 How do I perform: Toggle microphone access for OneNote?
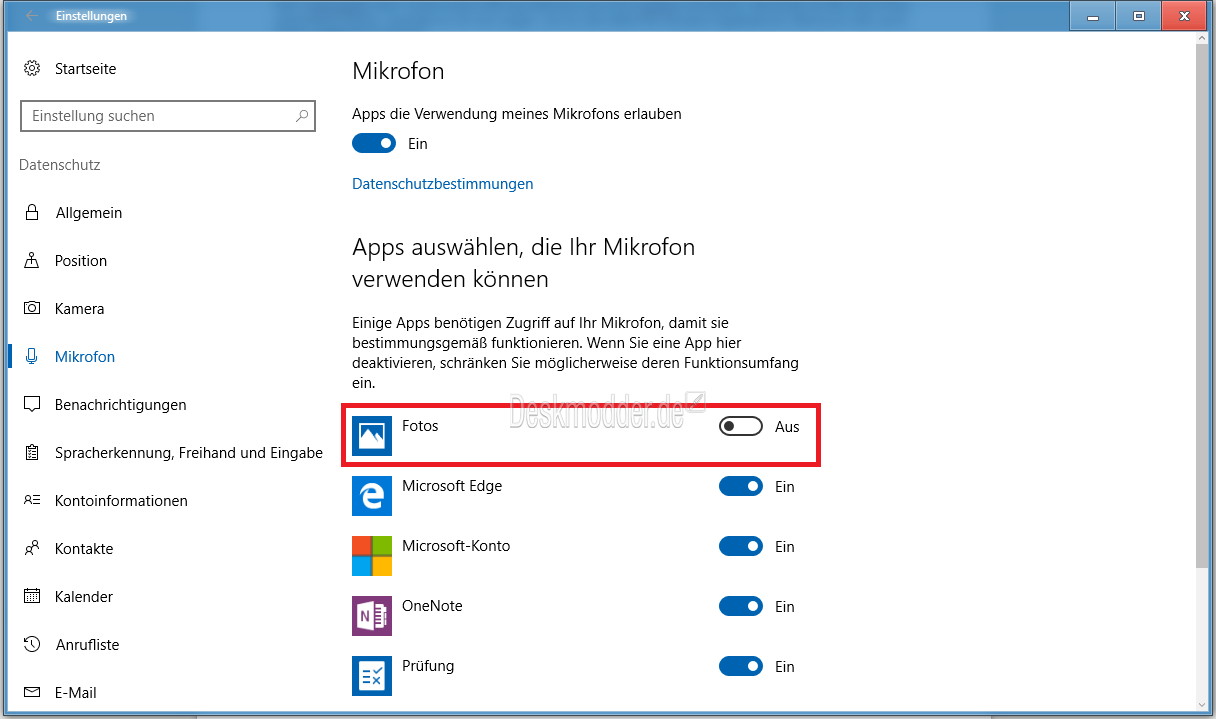point(741,606)
